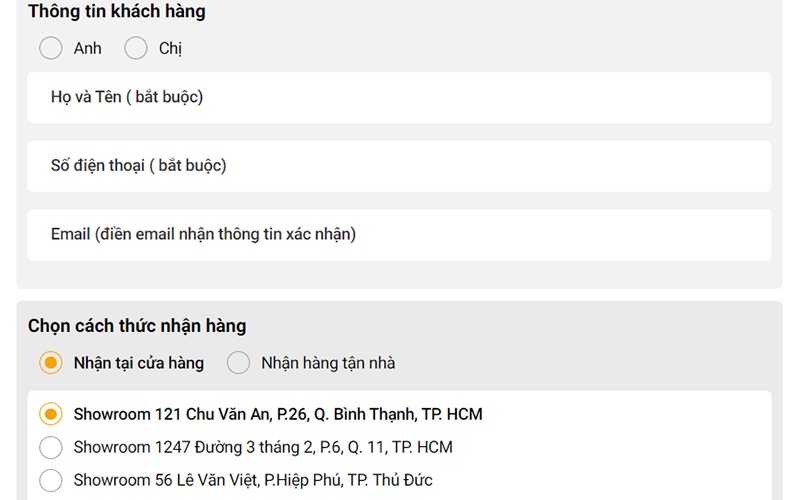800x500 pixels.
Task: Focus the Số điện thoại input field
Action: (x=399, y=166)
